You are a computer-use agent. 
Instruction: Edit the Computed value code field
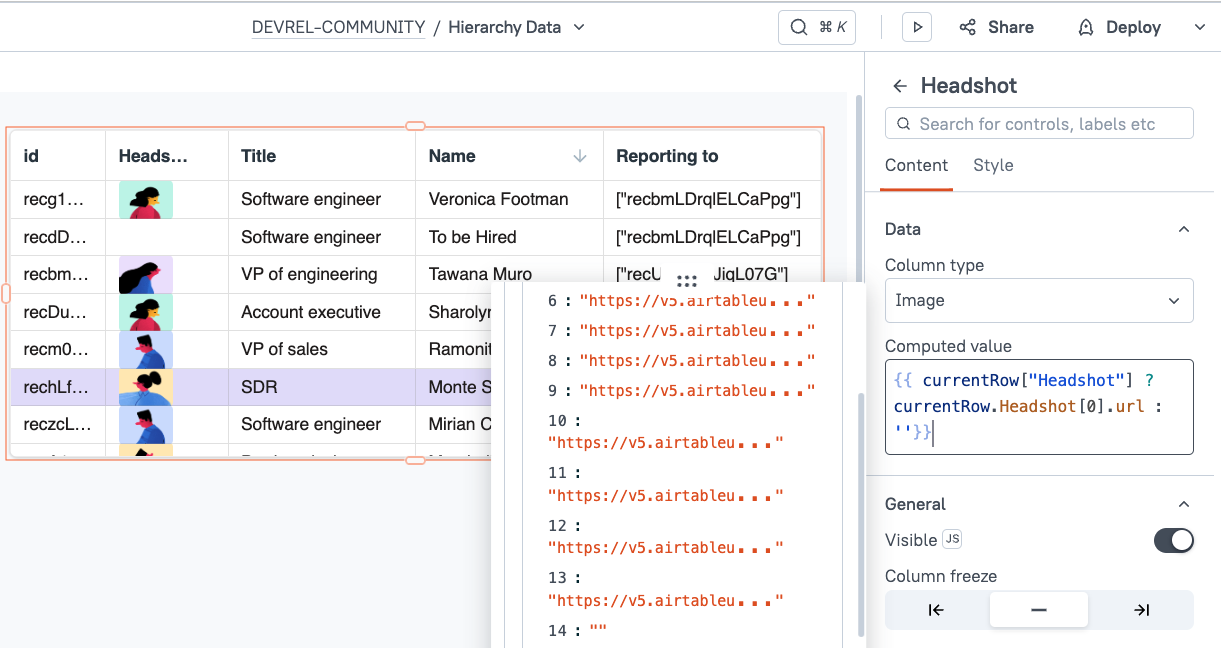click(x=1038, y=406)
